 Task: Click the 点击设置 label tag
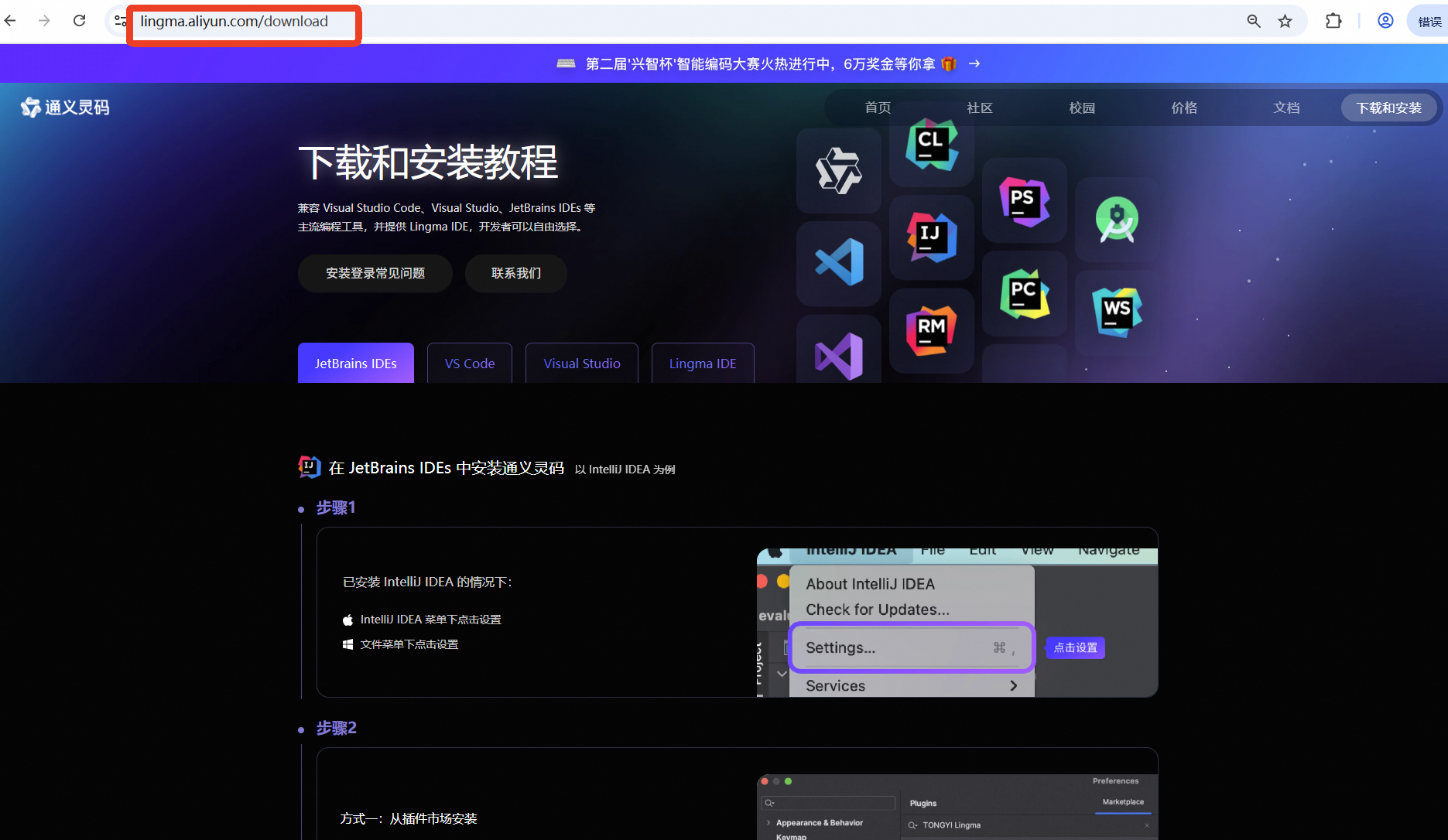[1076, 647]
